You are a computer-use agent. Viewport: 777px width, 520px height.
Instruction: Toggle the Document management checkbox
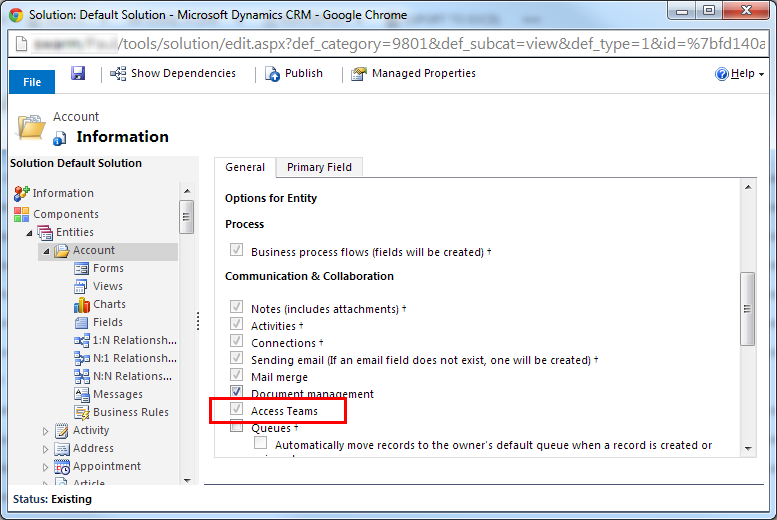[237, 392]
